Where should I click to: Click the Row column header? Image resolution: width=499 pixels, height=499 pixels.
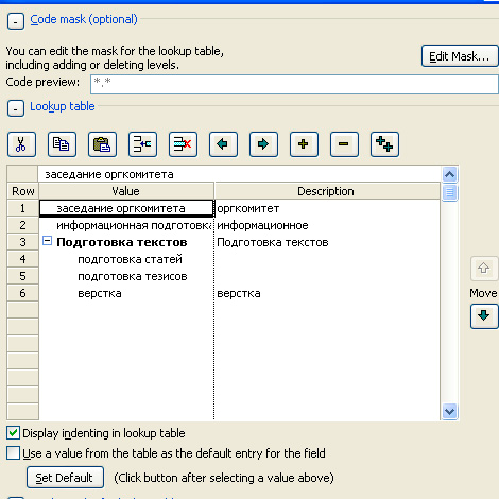pyautogui.click(x=23, y=191)
